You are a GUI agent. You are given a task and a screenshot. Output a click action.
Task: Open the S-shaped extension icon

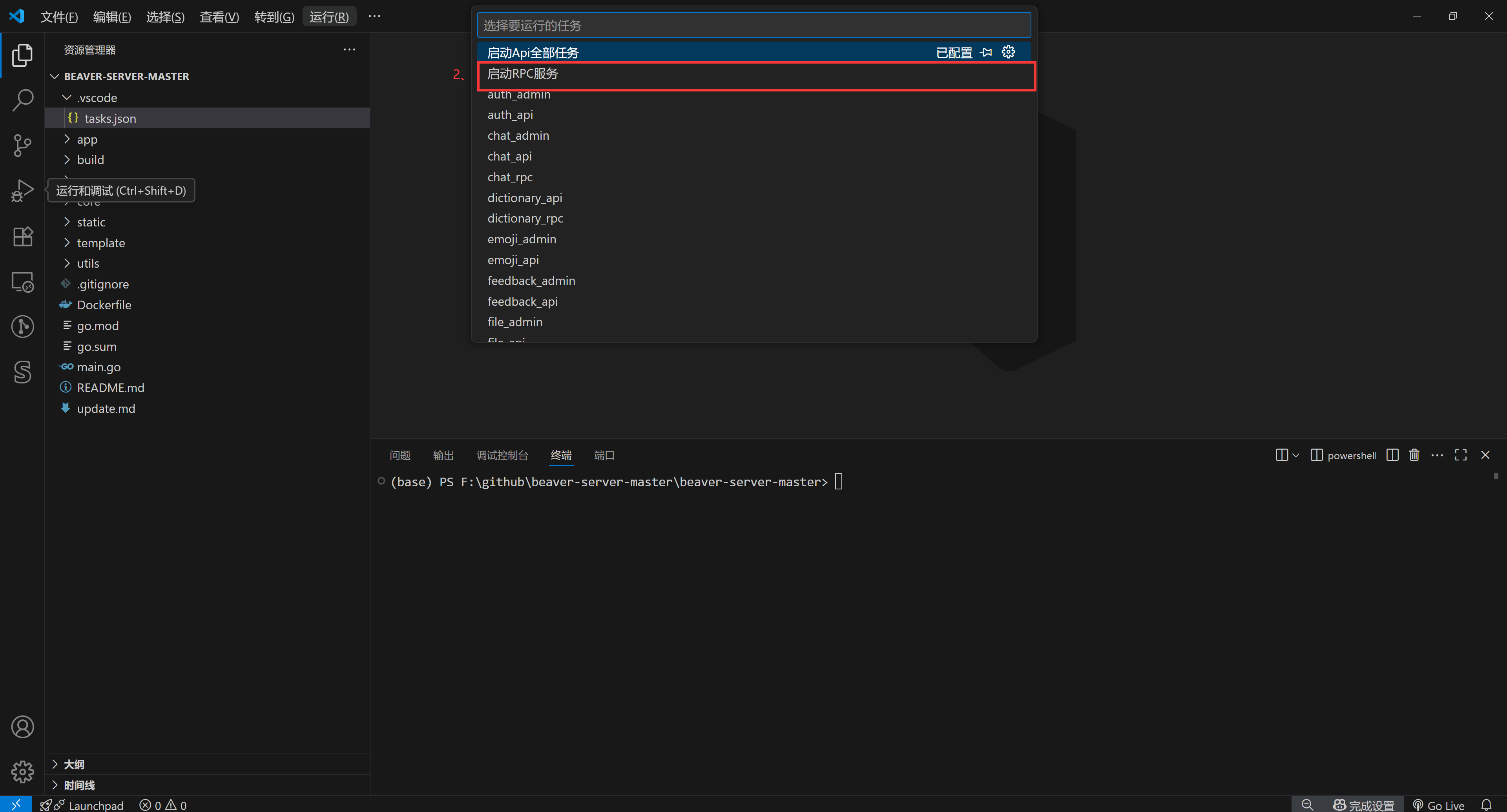[x=22, y=372]
